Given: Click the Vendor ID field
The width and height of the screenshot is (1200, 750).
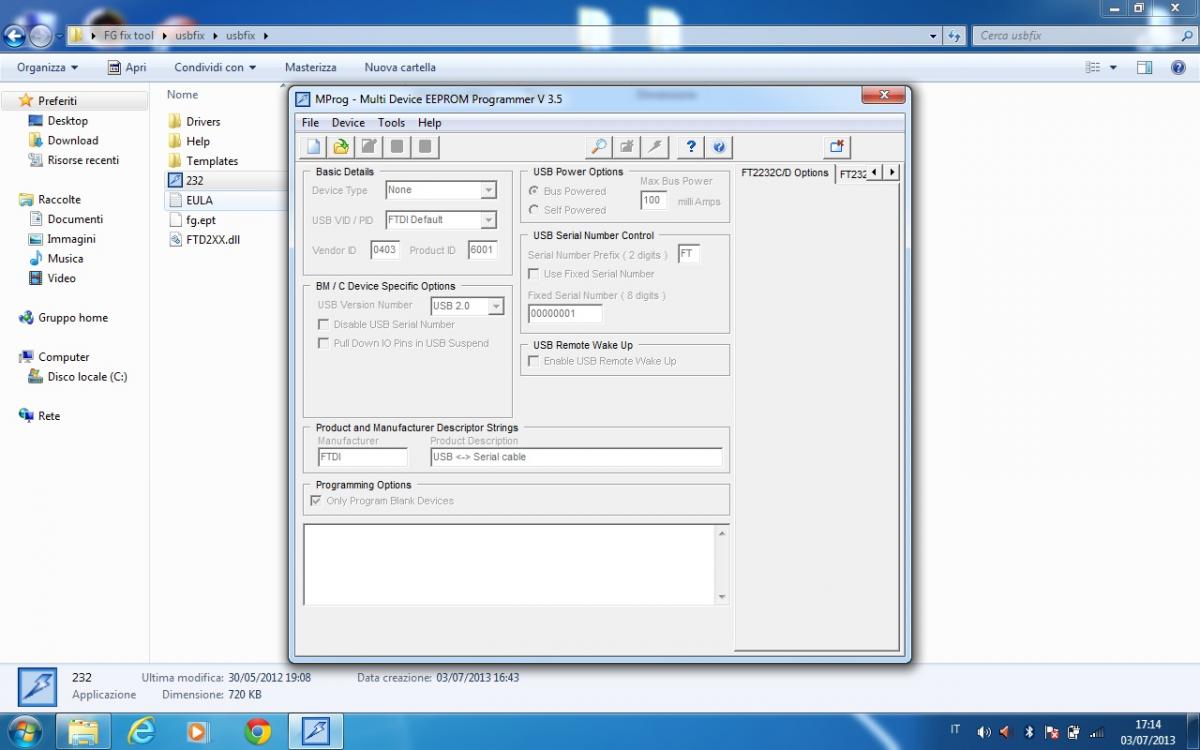Looking at the screenshot, I should tap(384, 250).
